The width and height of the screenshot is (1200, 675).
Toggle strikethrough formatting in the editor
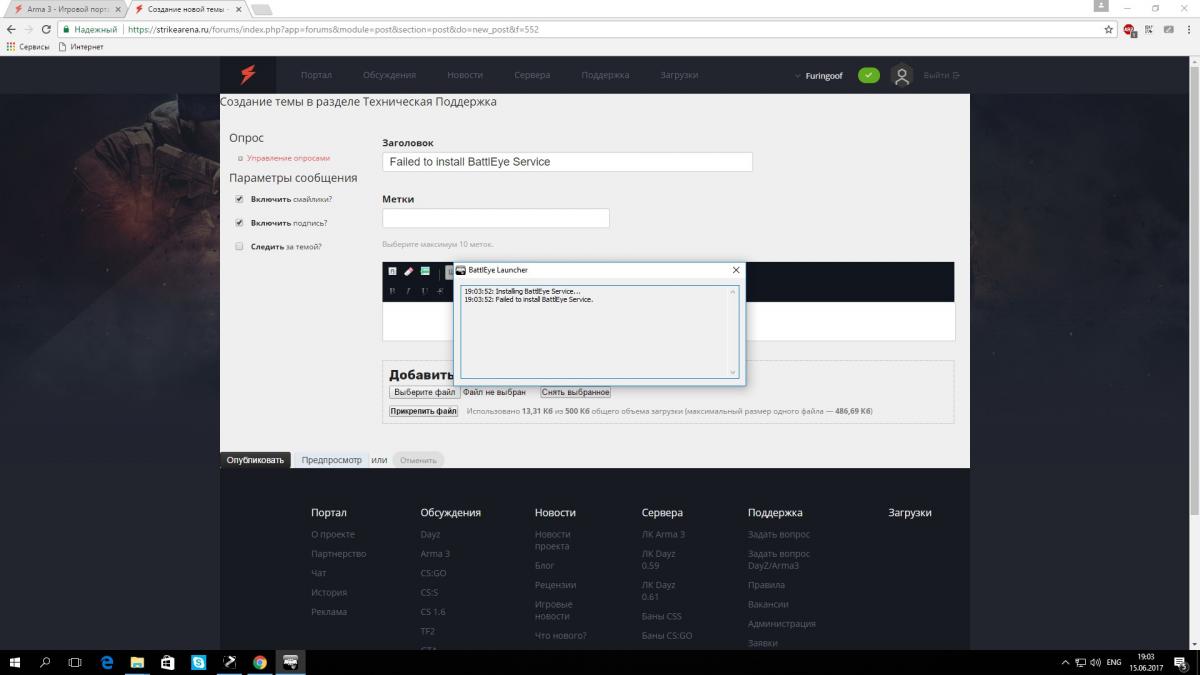pyautogui.click(x=440, y=290)
